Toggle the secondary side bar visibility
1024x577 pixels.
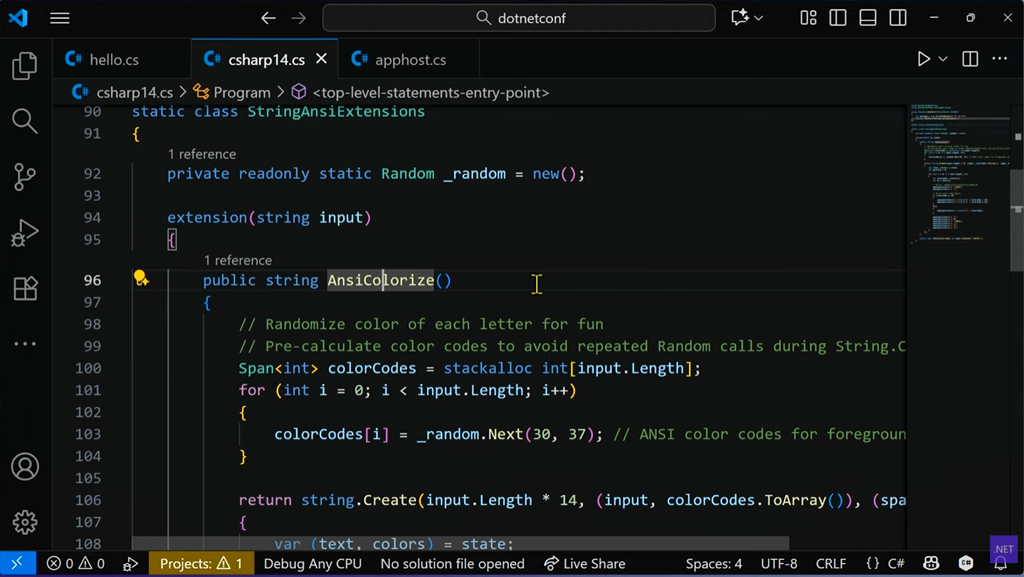pyautogui.click(x=898, y=18)
